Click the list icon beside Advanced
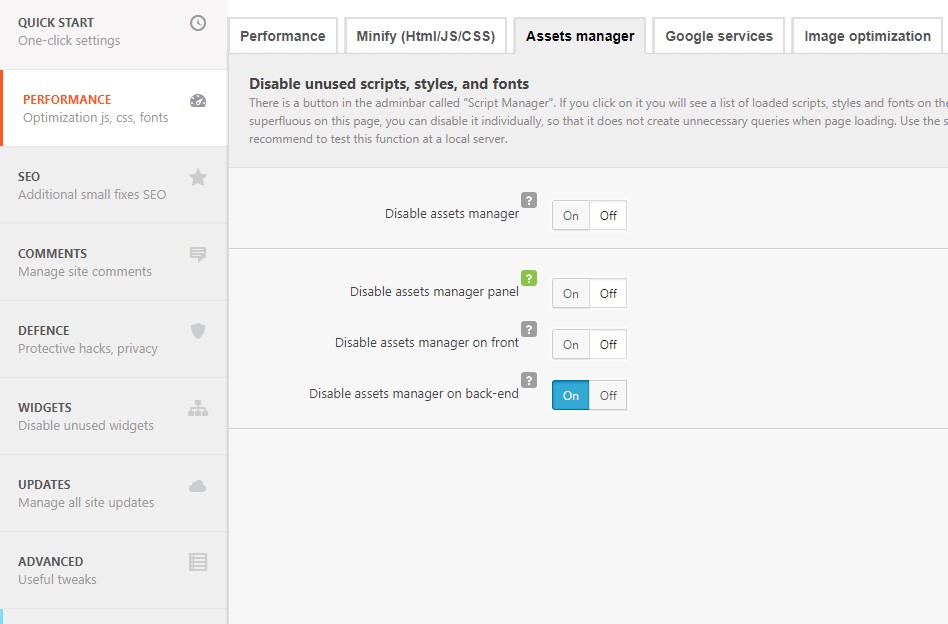The height and width of the screenshot is (624, 948). (x=198, y=562)
